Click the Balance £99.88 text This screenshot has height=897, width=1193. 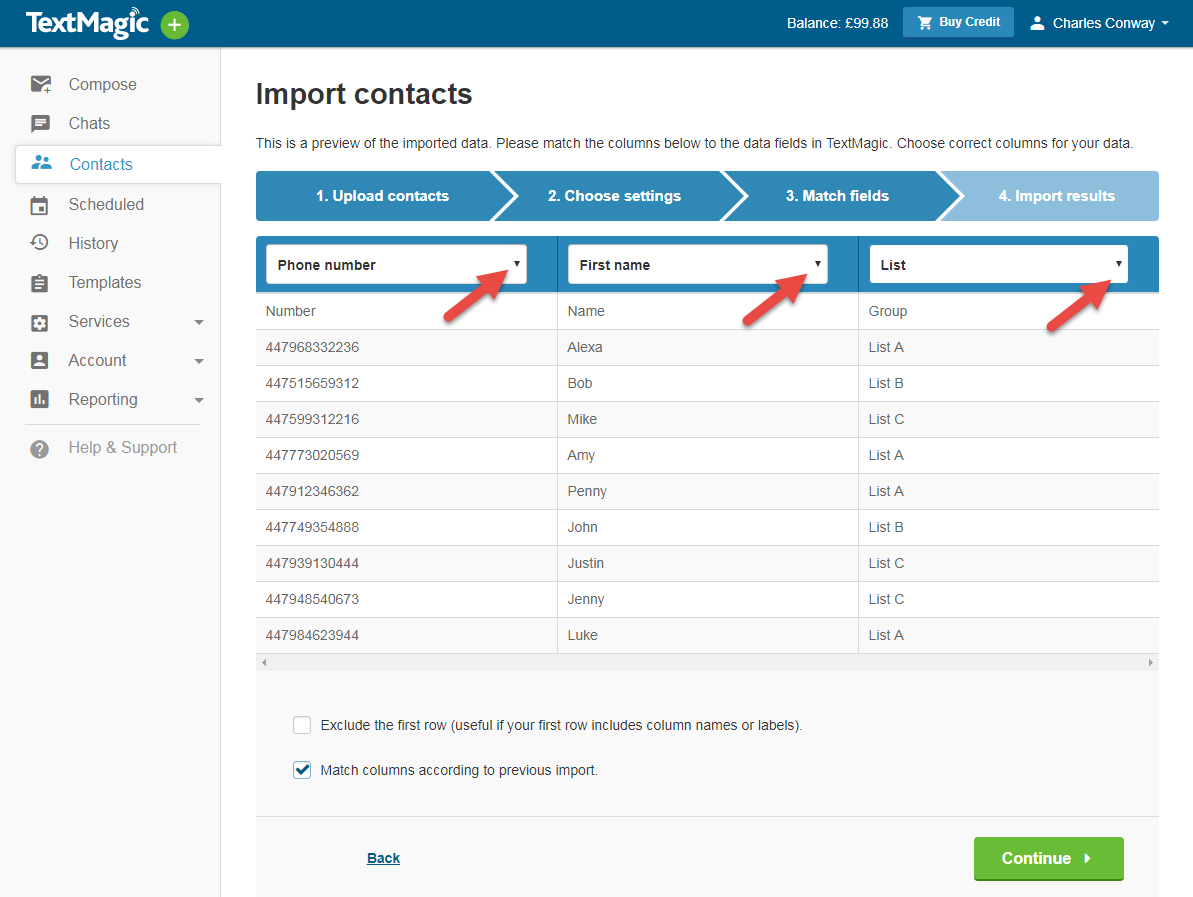[837, 24]
